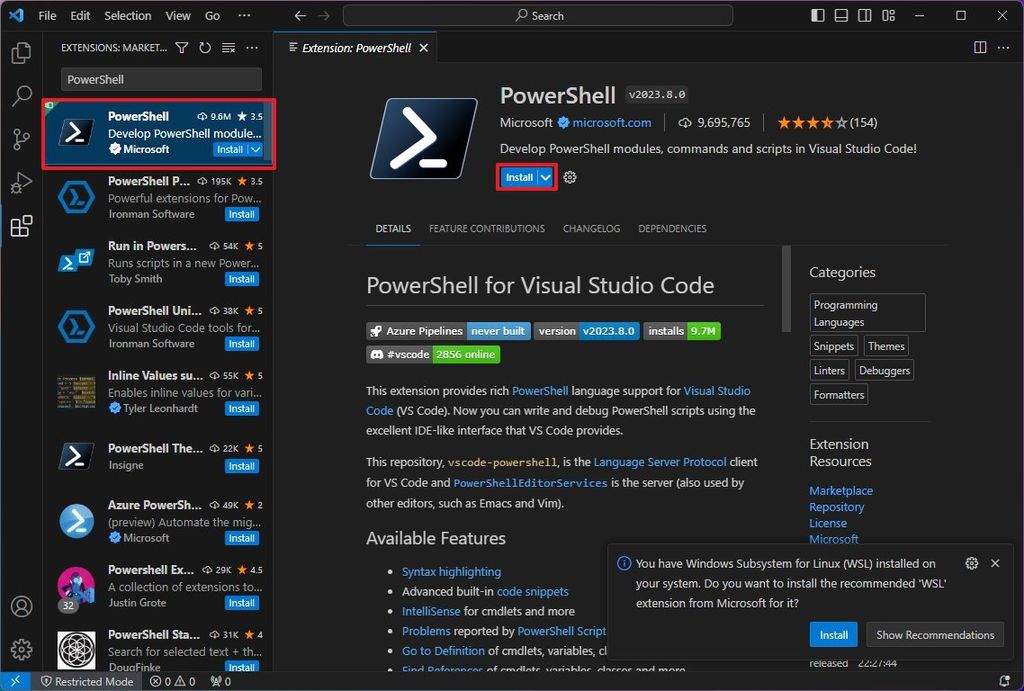Open the Repository link under Extension Resources

836,507
